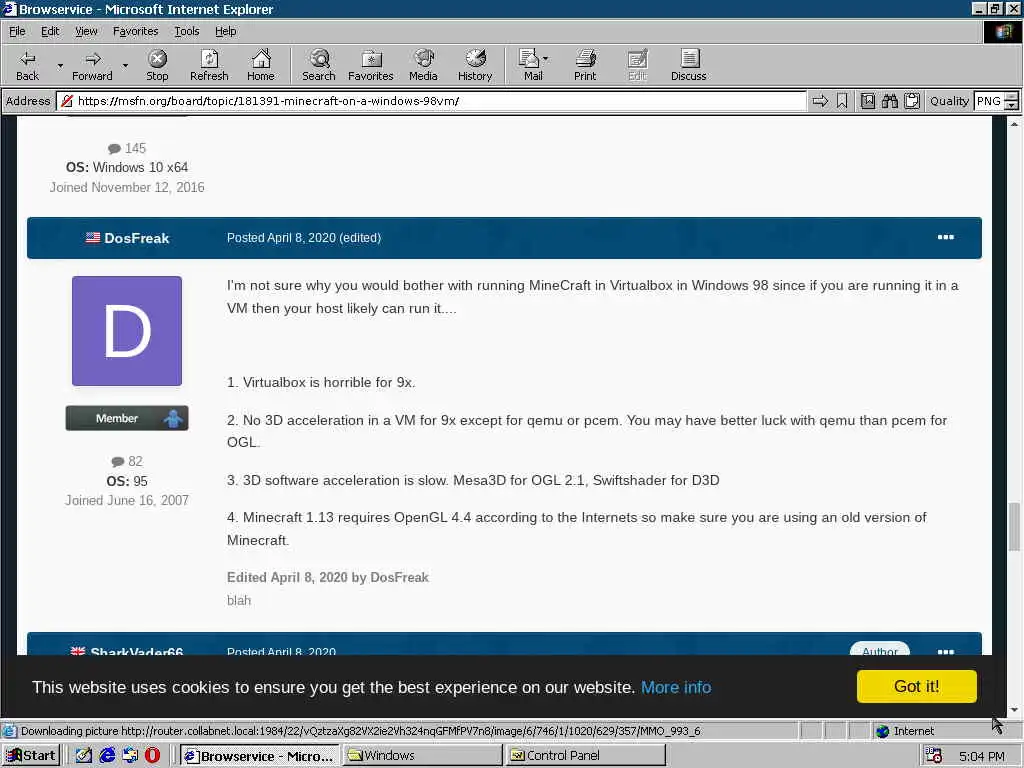
Task: Click DosFreak's purple D avatar
Action: pyautogui.click(x=127, y=330)
